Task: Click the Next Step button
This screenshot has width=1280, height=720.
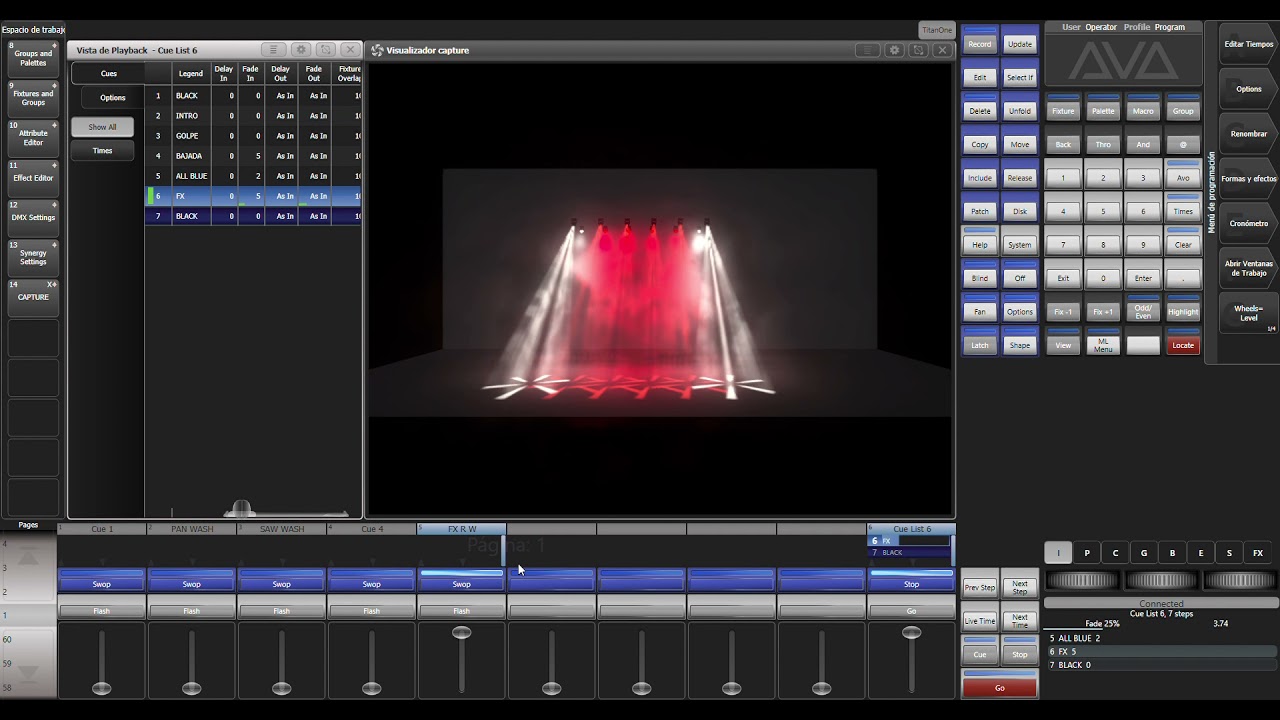Action: tap(1020, 585)
